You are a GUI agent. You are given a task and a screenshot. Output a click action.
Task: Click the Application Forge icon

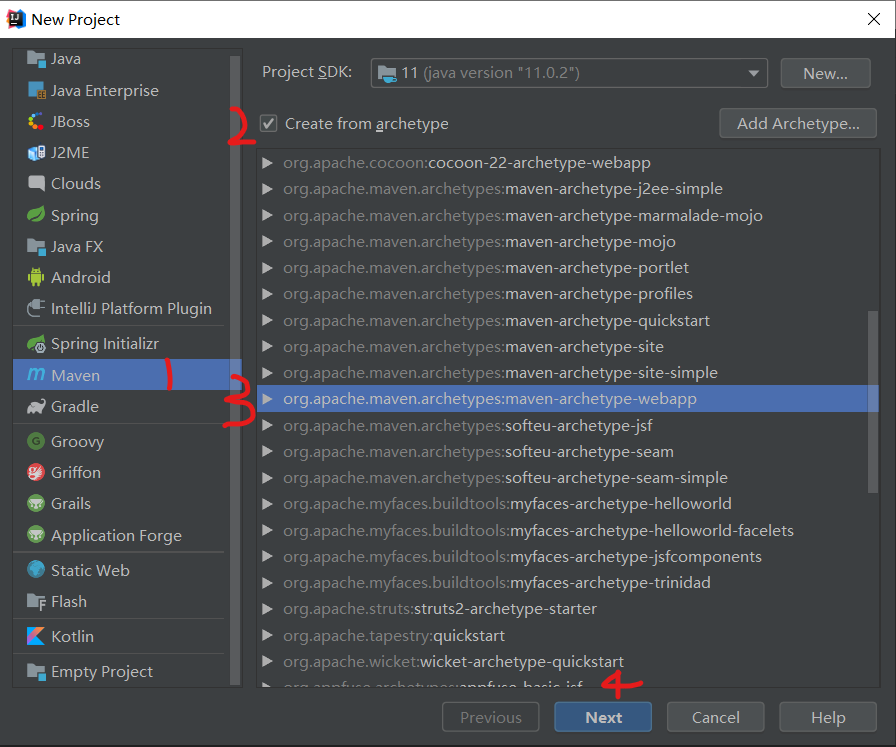point(36,535)
